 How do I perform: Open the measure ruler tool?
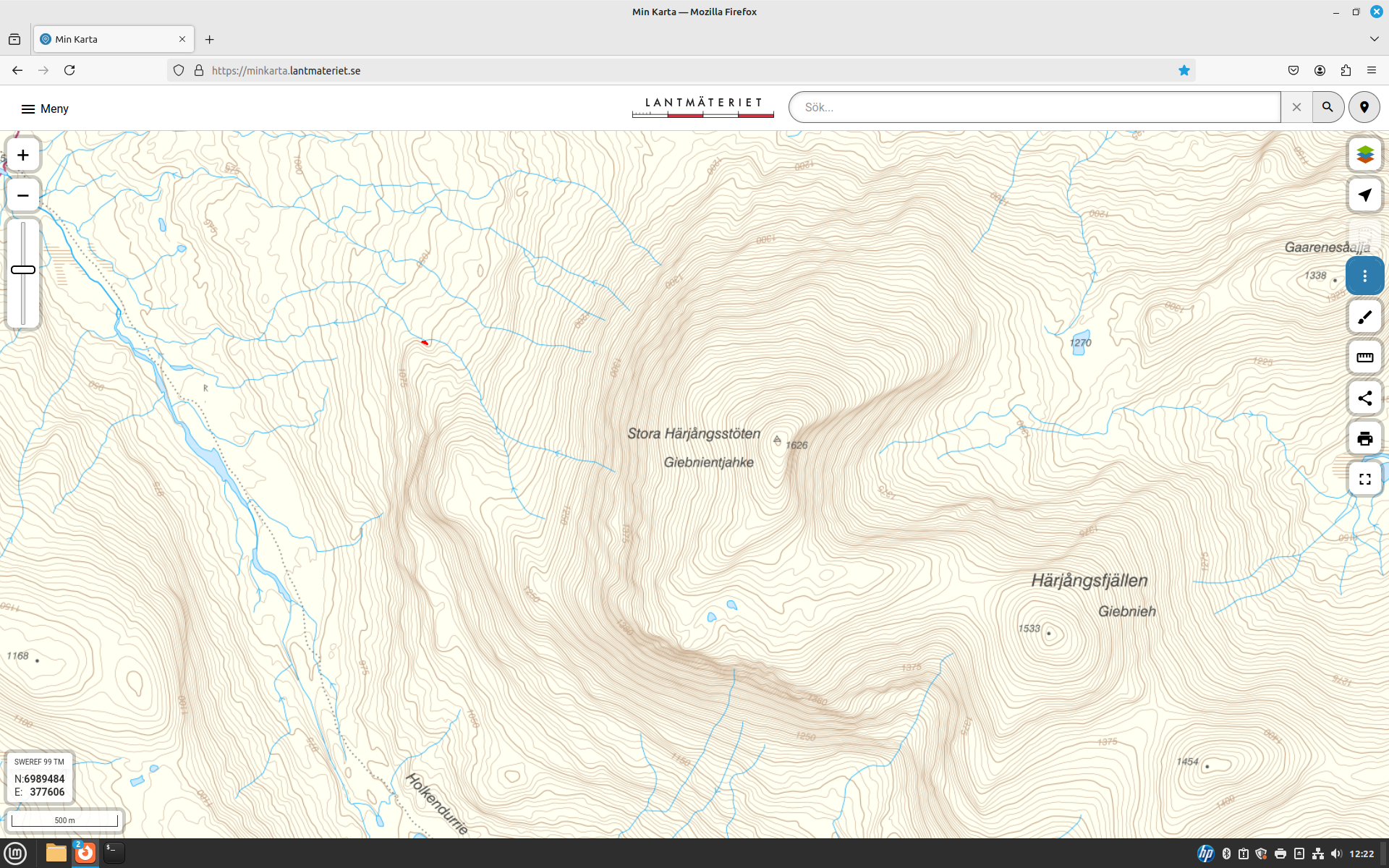click(x=1364, y=357)
